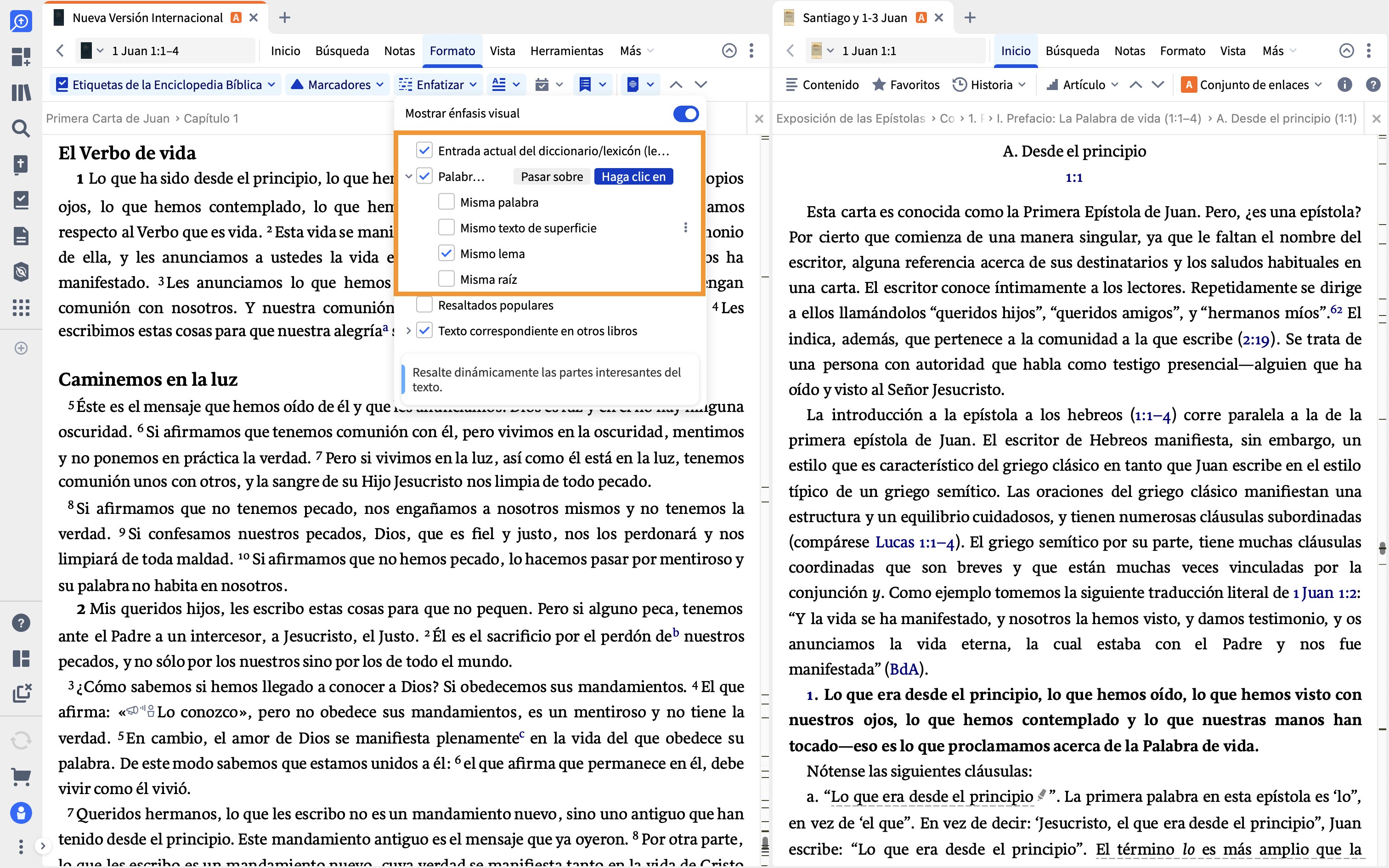1389x868 pixels.
Task: Open the calendar reading plan dropdown
Action: click(548, 85)
